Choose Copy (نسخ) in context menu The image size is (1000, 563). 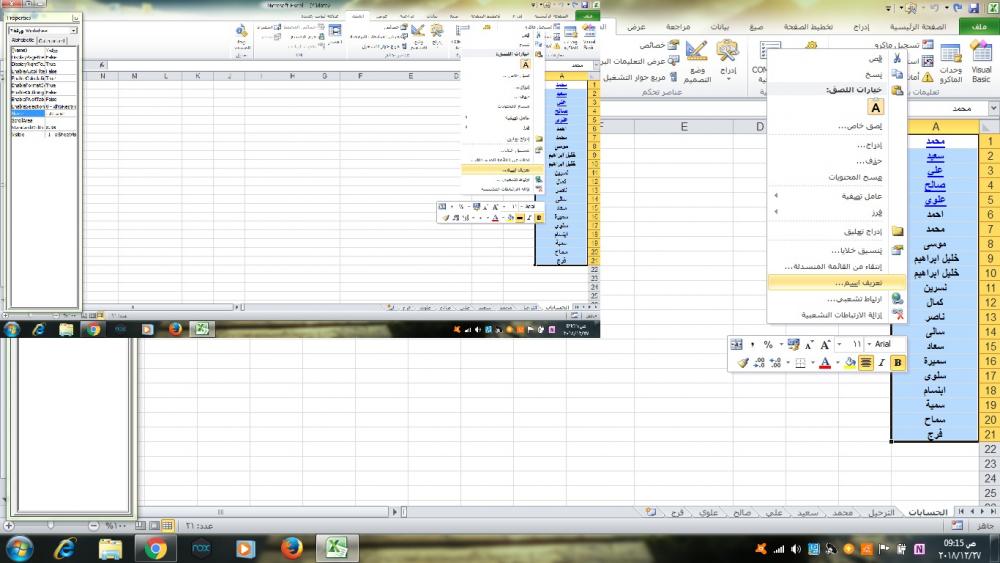click(x=836, y=74)
